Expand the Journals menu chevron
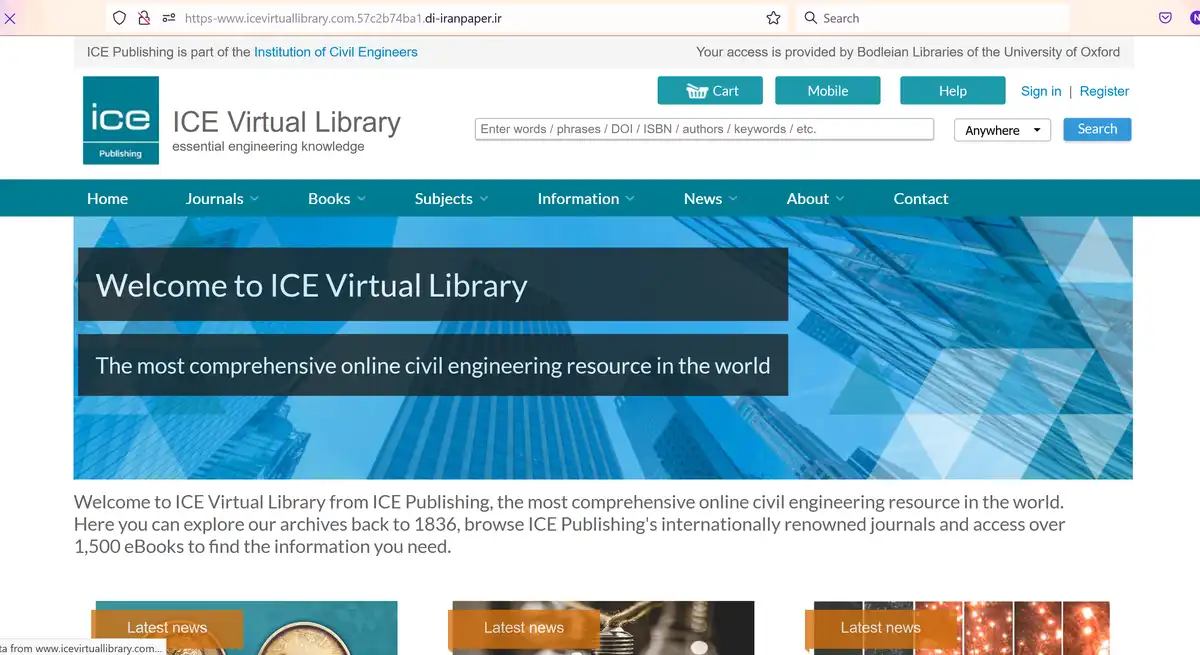Image resolution: width=1200 pixels, height=655 pixels. point(255,198)
